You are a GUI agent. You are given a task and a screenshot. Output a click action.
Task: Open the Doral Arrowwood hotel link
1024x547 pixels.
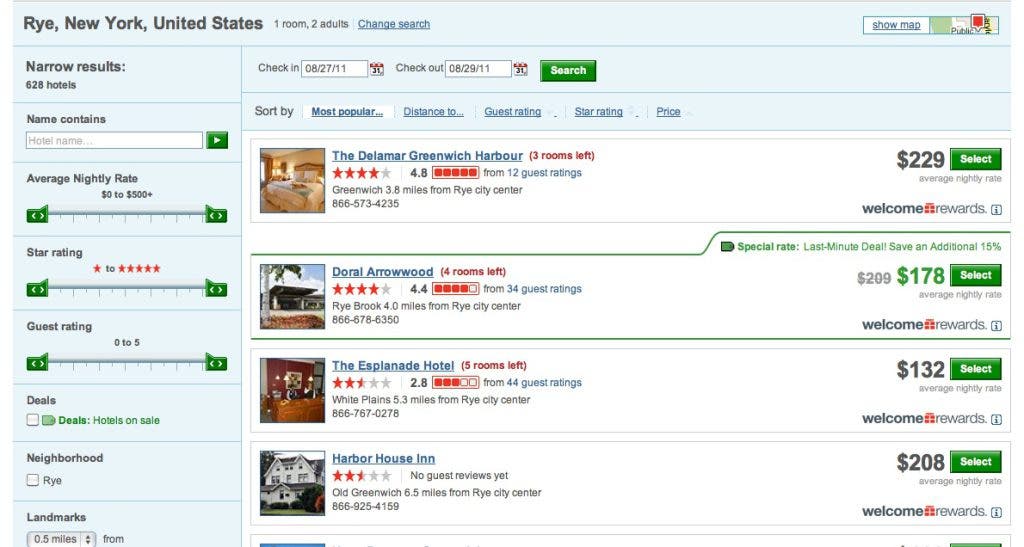pos(383,272)
